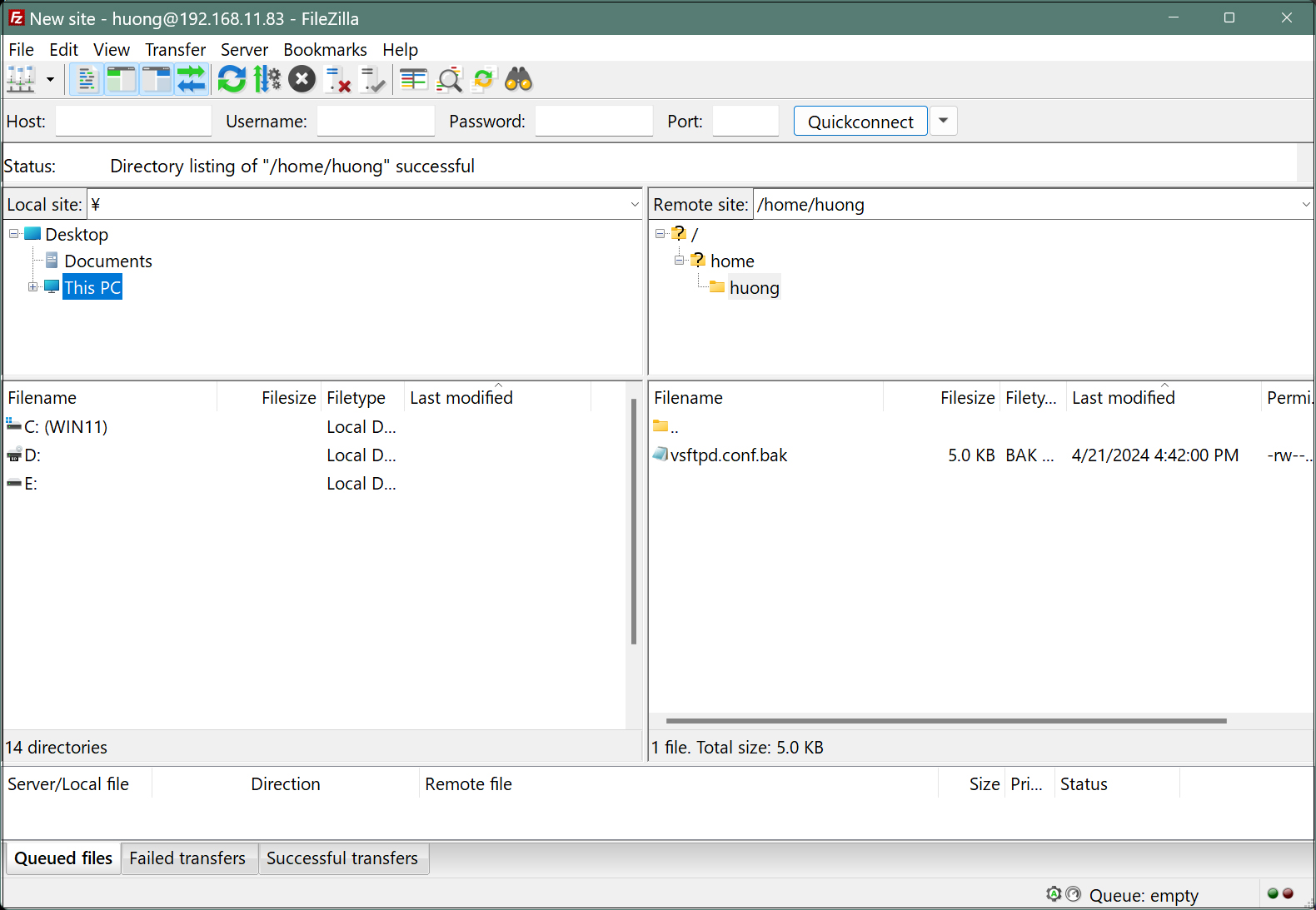Collapse the Desktop tree node
Viewport: 1316px width, 910px height.
[14, 234]
